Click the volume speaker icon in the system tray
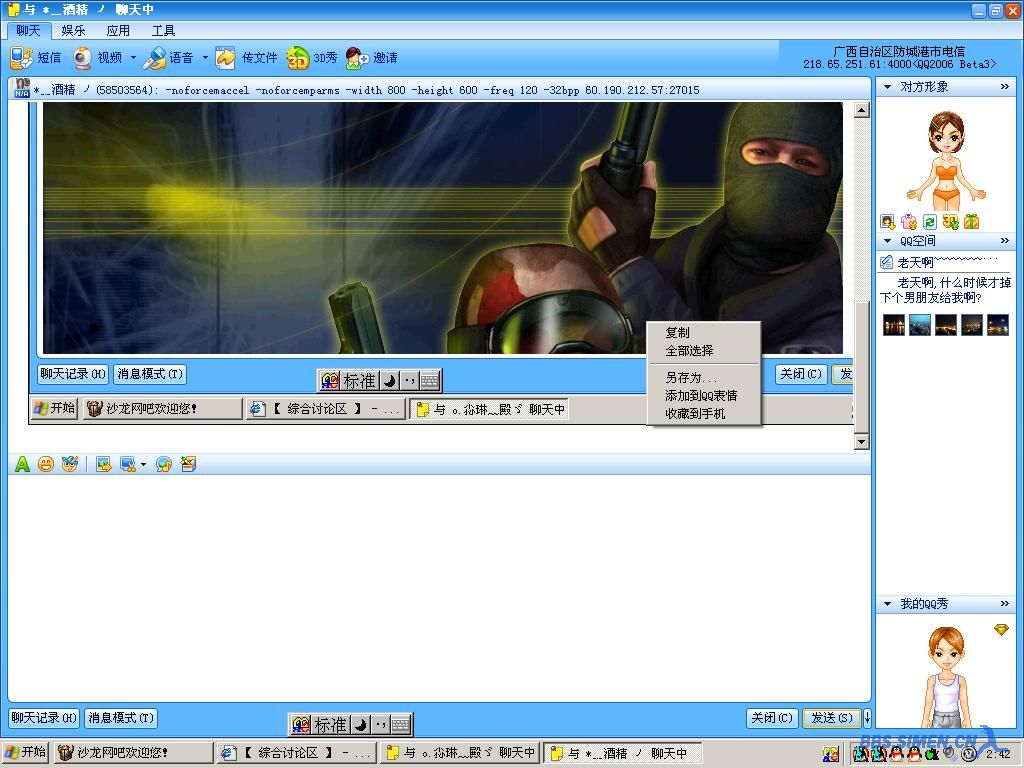1024x768 pixels. [950, 754]
